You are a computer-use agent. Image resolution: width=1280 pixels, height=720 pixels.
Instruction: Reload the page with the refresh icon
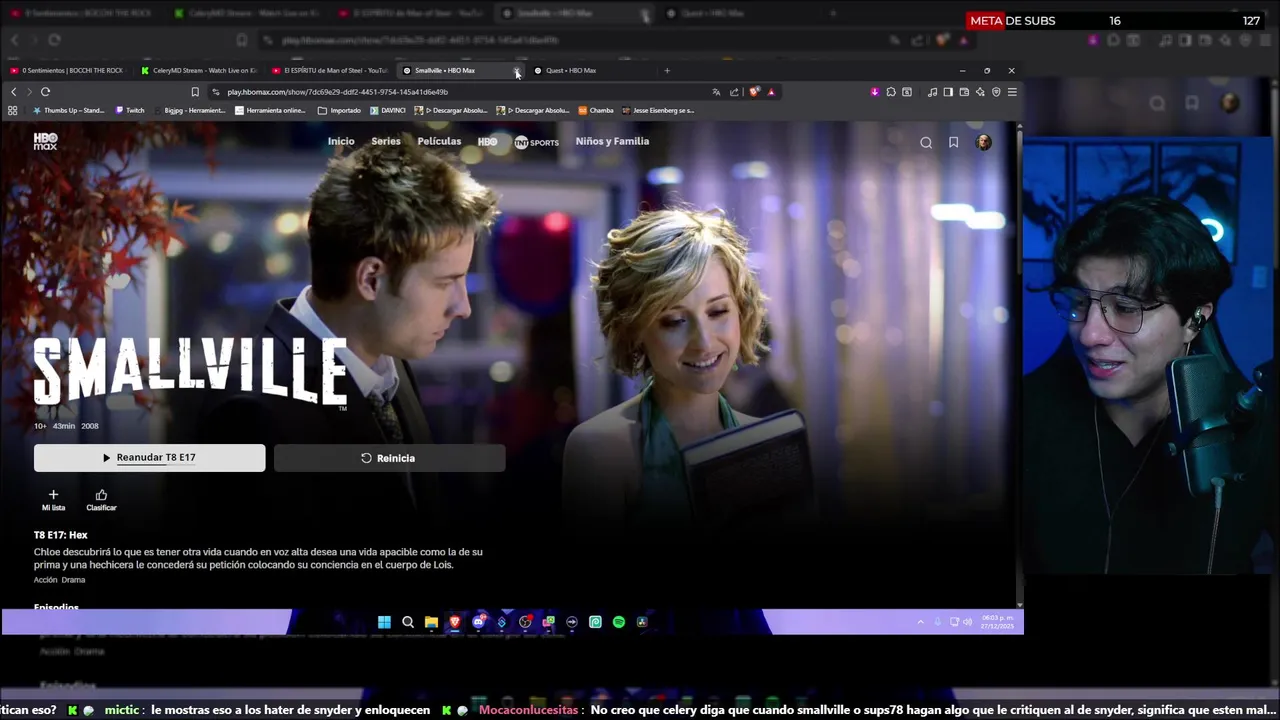coord(45,92)
